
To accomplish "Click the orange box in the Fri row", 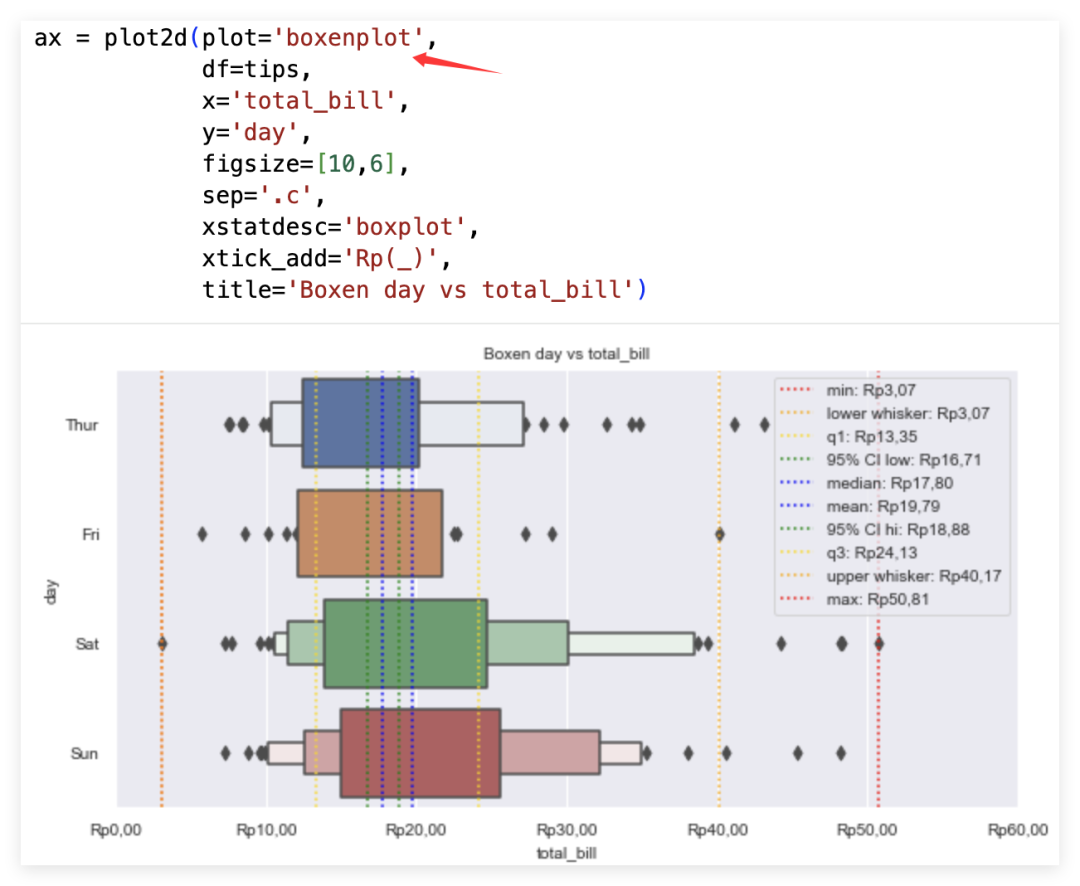I will (370, 533).
